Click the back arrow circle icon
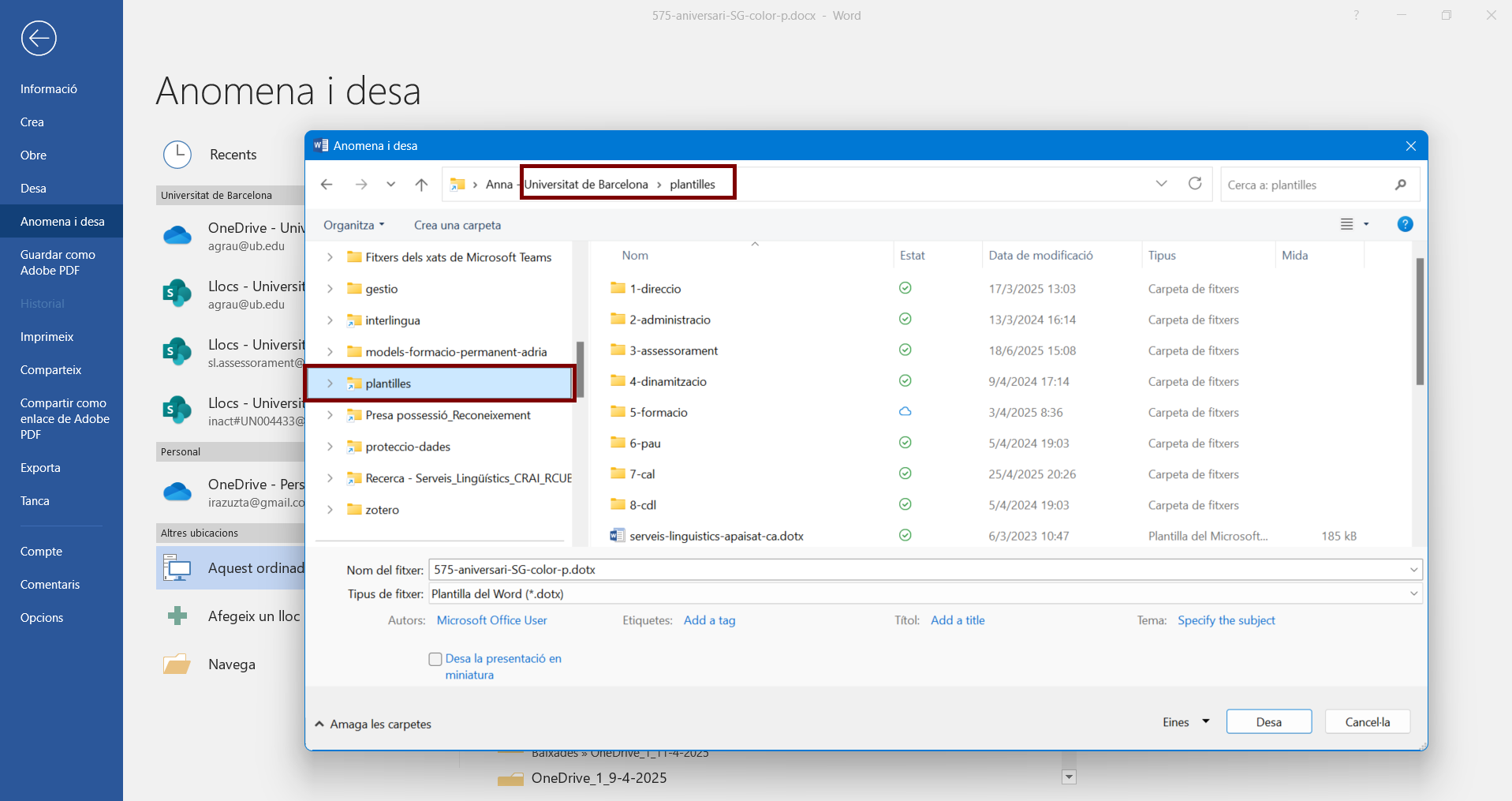The width and height of the screenshot is (1512, 801). 39,38
